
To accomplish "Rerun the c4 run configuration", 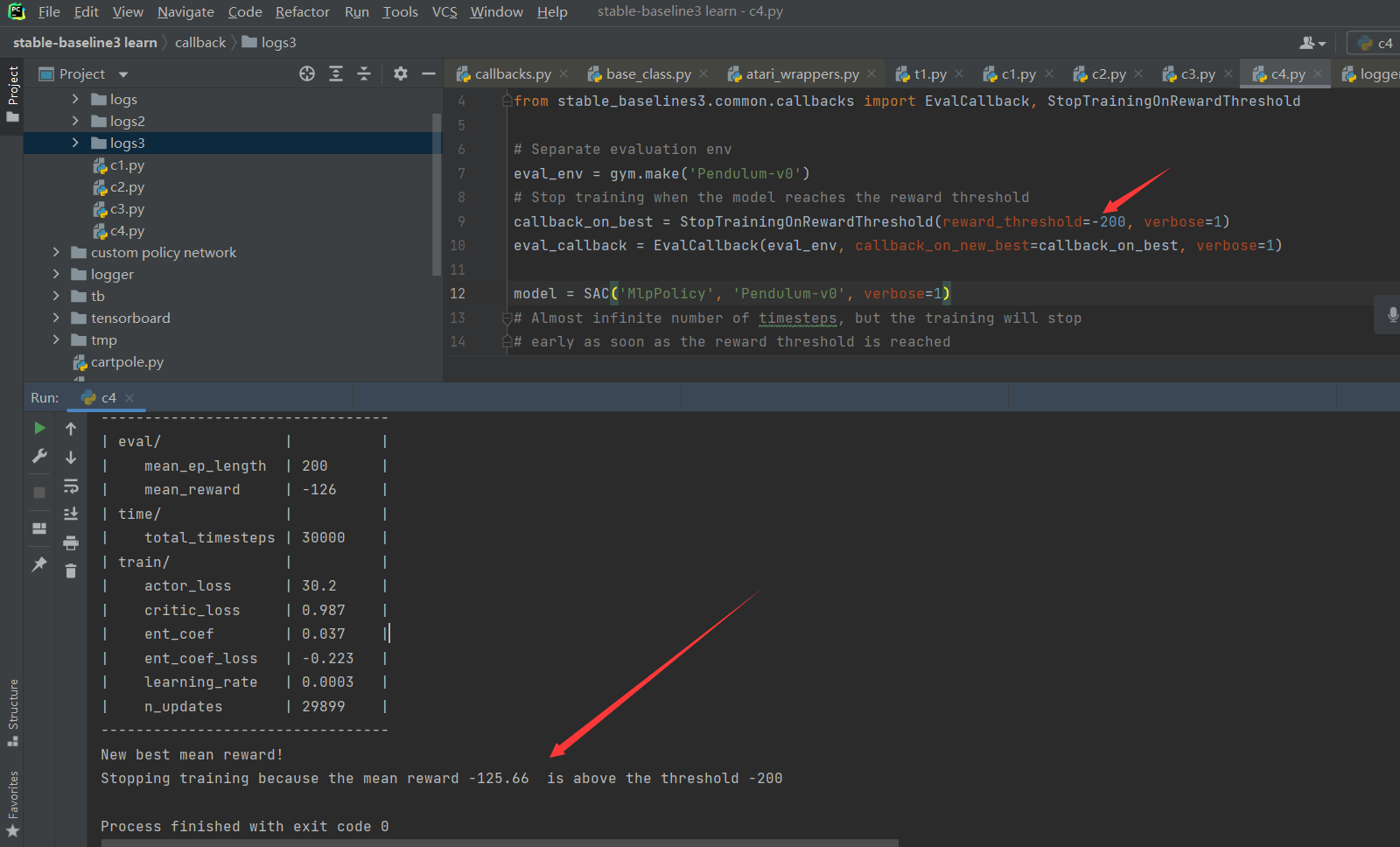I will [38, 428].
